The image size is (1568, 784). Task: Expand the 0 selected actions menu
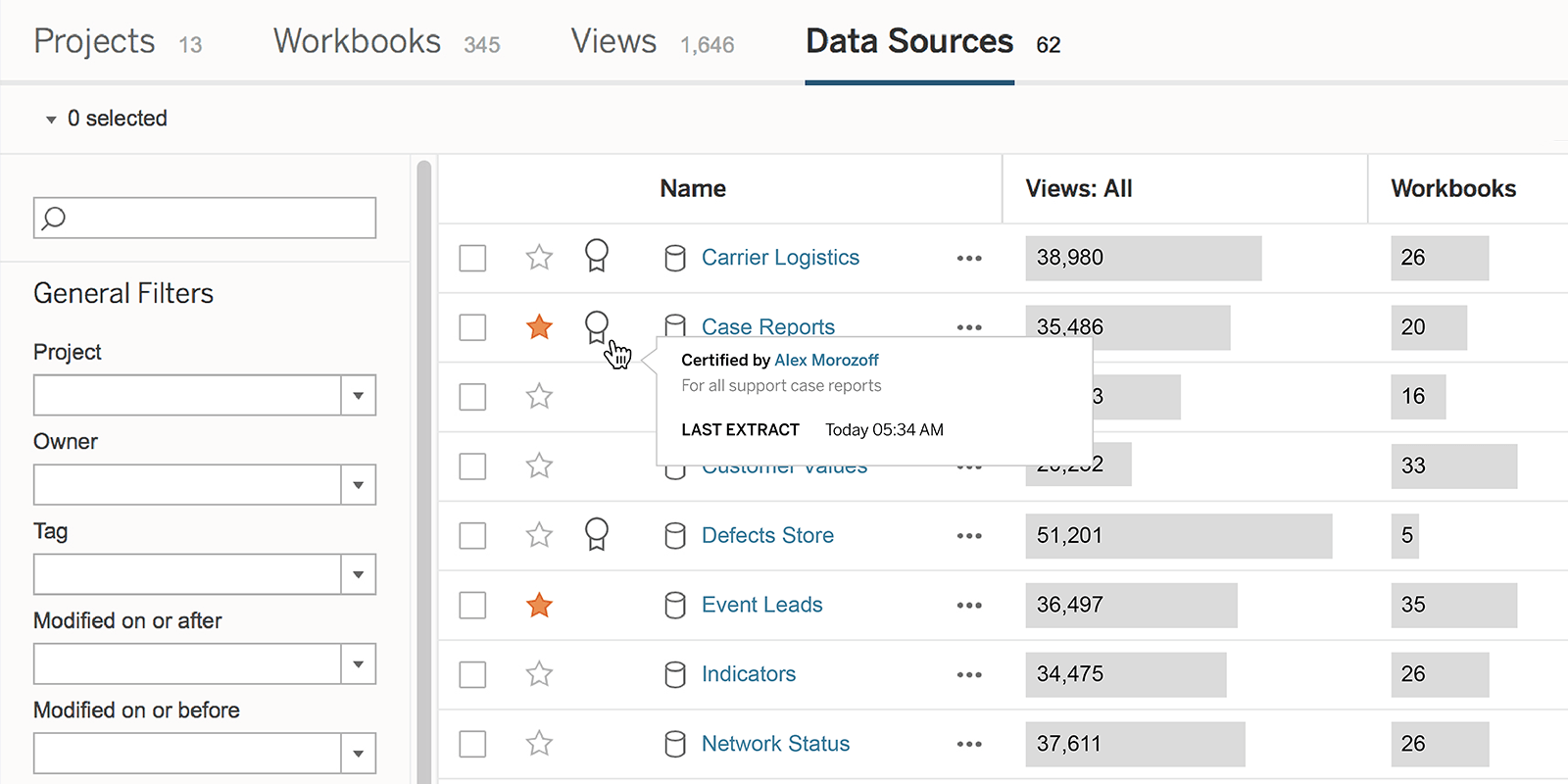tap(106, 119)
